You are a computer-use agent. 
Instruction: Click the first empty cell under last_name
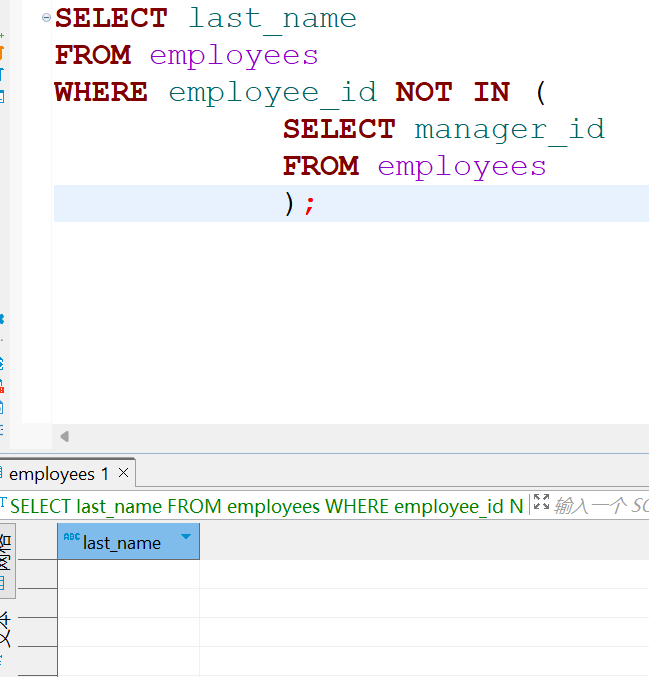click(x=128, y=575)
